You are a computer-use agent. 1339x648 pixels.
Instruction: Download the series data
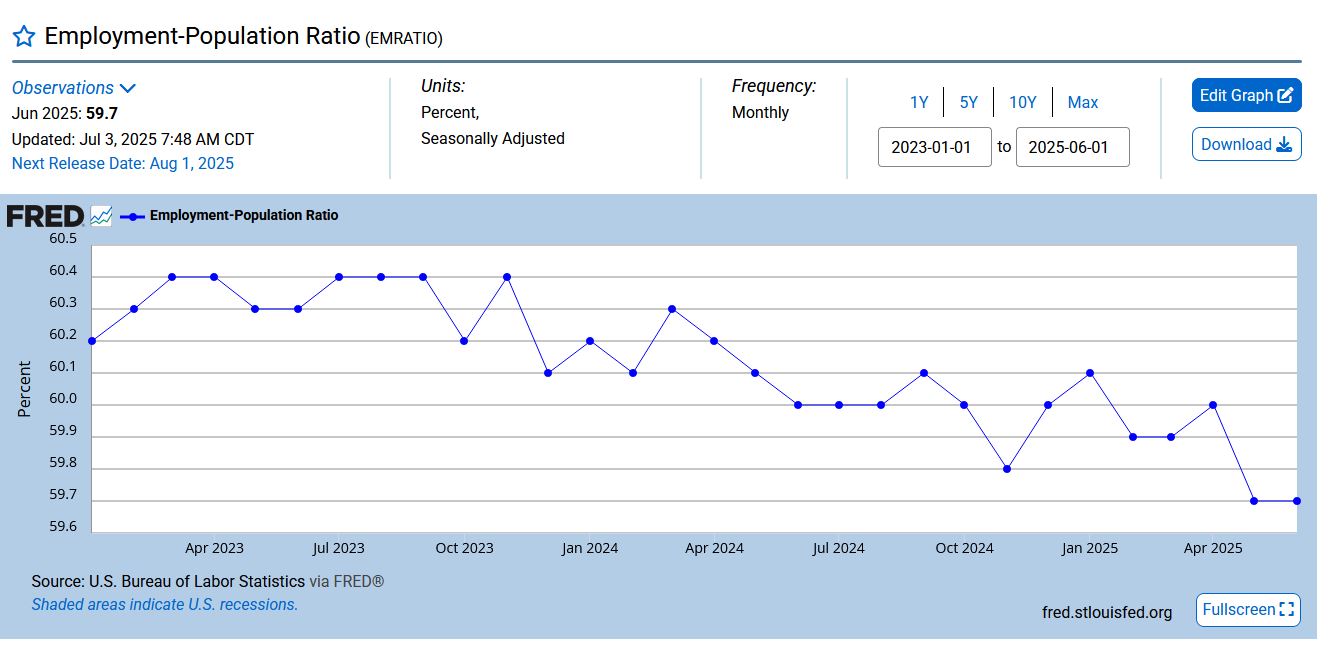(x=1246, y=144)
